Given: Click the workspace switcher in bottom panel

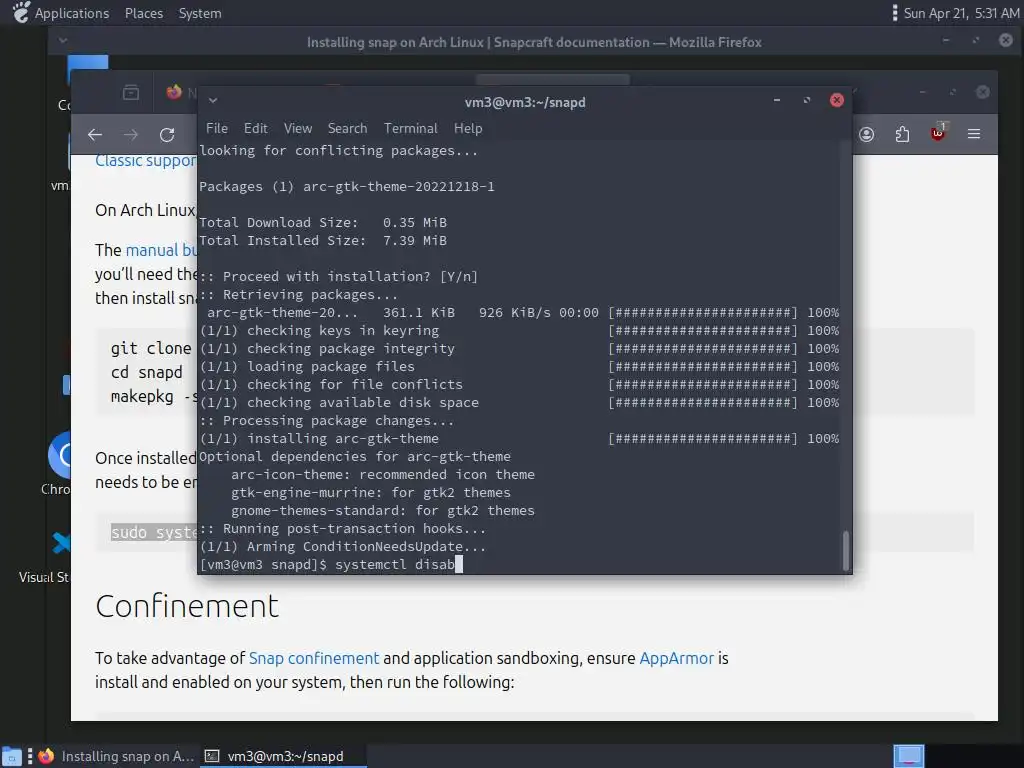Looking at the screenshot, I should point(908,756).
